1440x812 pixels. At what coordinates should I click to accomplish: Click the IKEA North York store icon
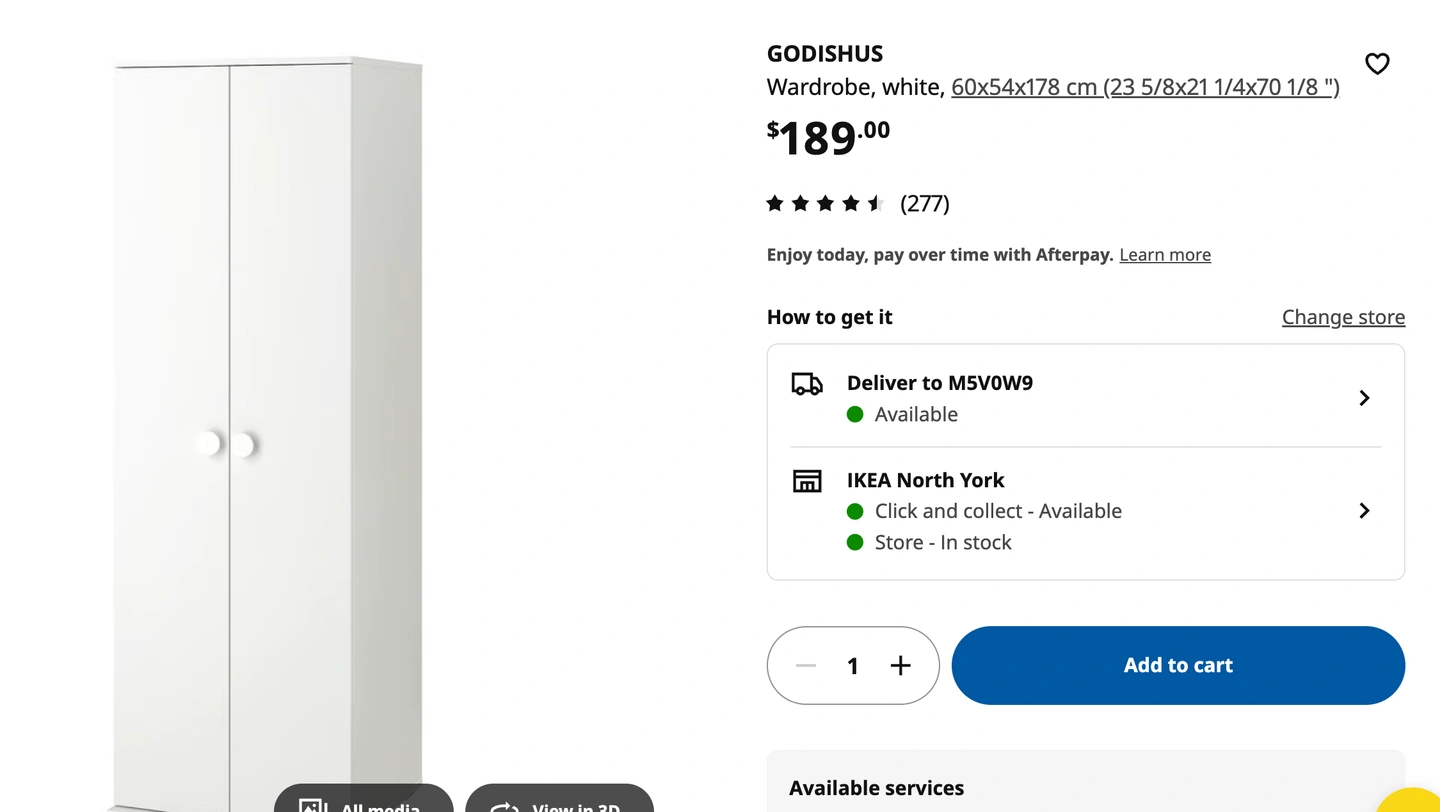point(807,481)
